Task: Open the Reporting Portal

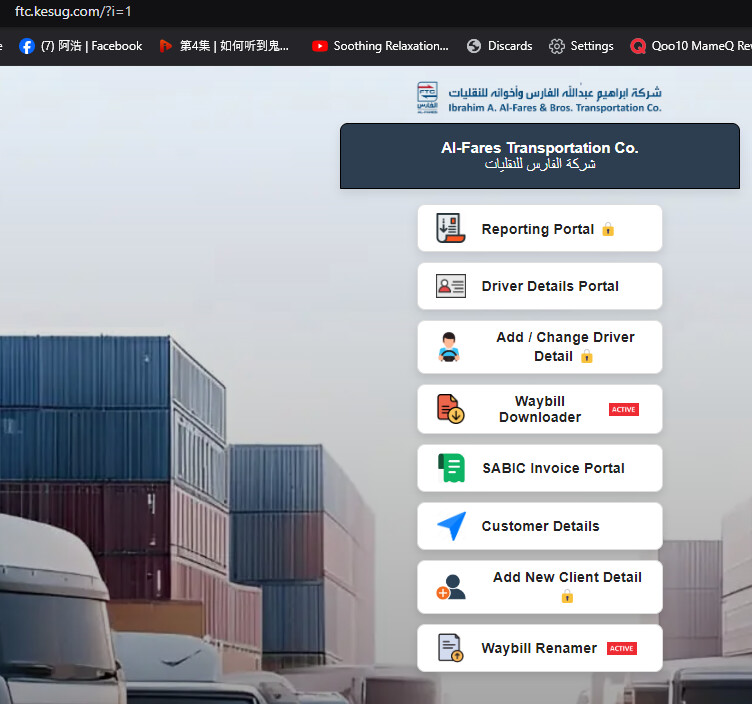Action: tap(538, 229)
